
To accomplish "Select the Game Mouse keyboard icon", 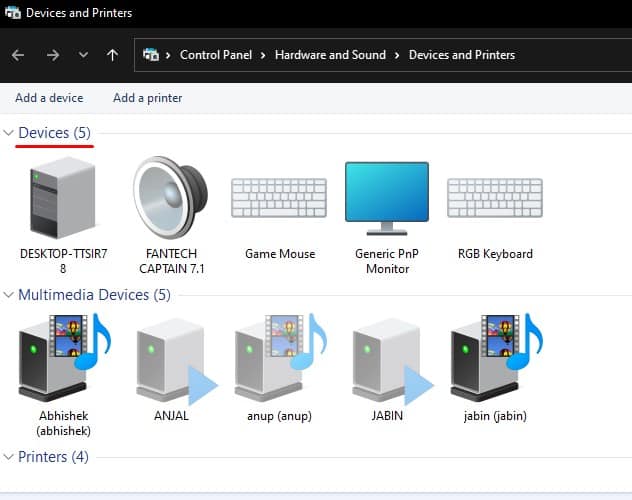I will click(279, 198).
